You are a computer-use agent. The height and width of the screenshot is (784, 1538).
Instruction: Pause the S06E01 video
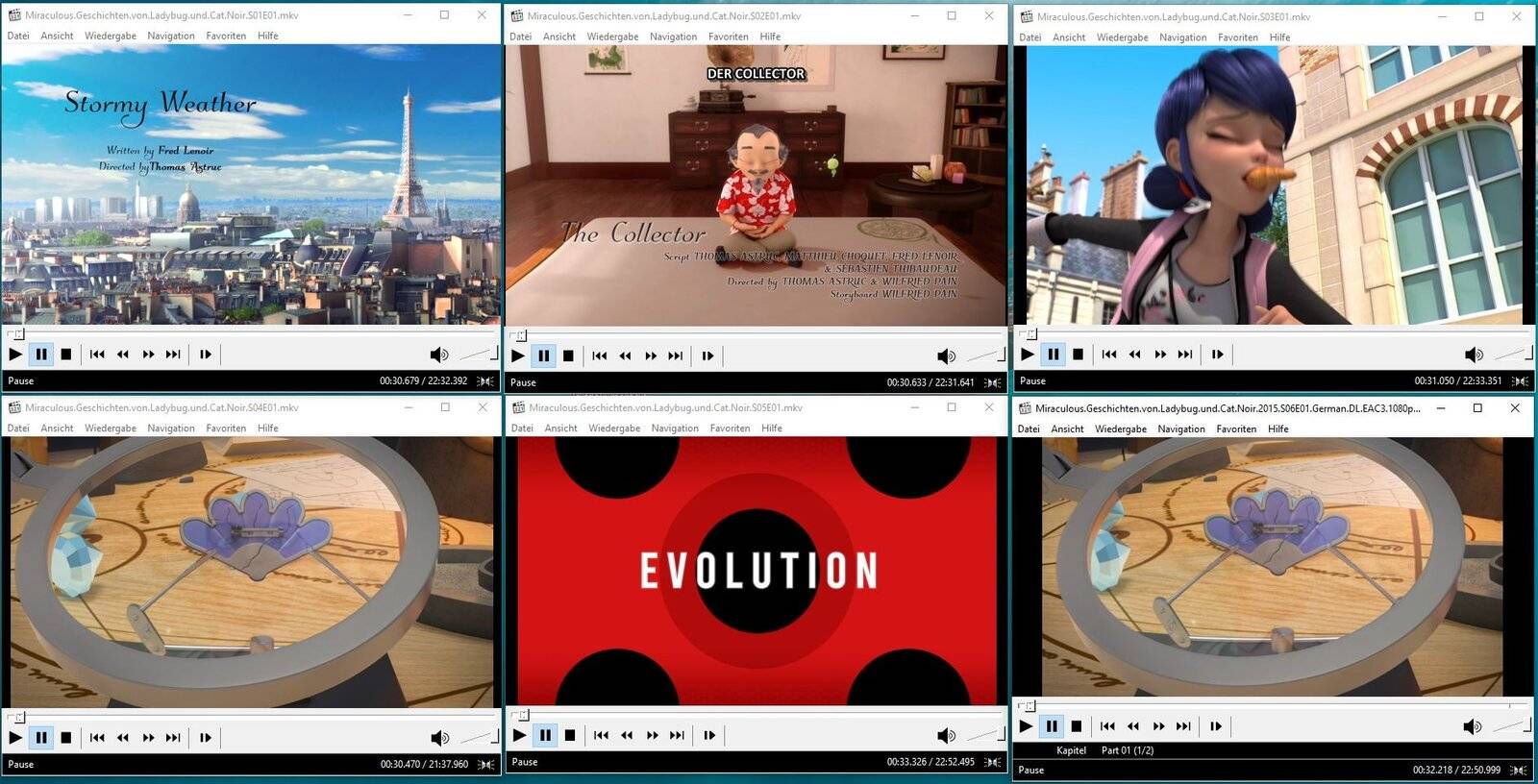tap(1052, 726)
